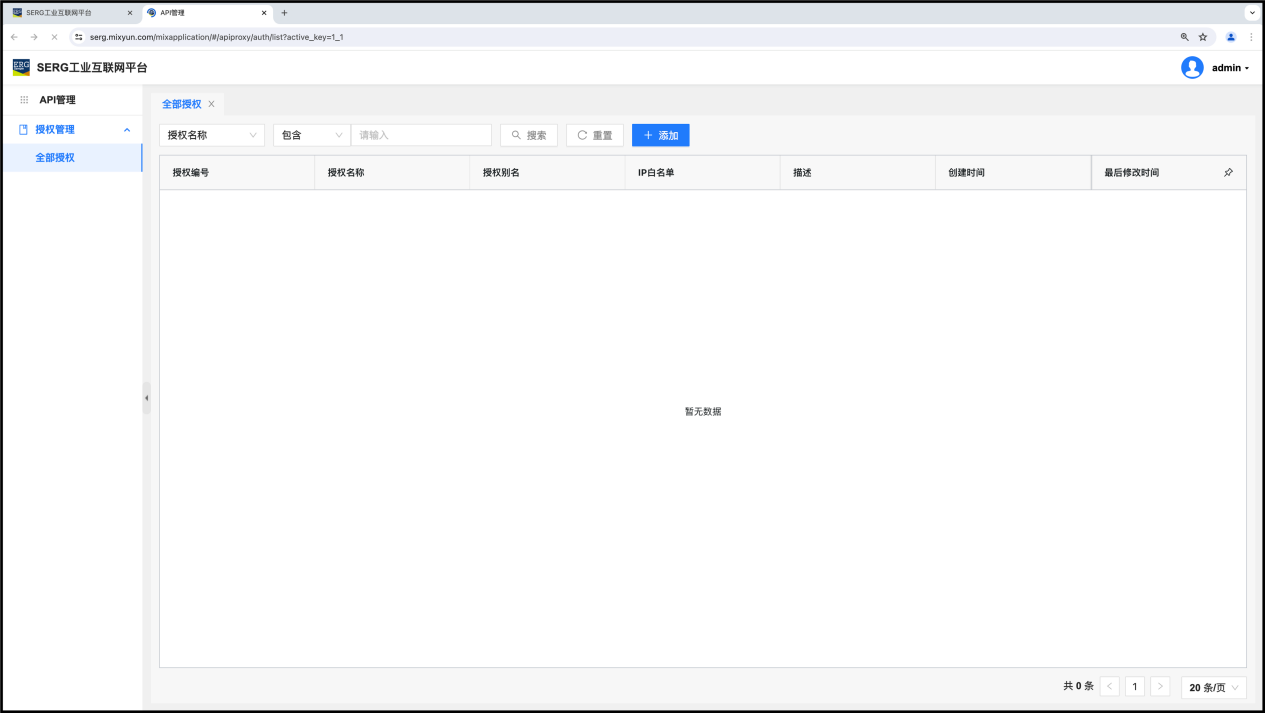Collapse the 授权管理 menu section

point(127,130)
